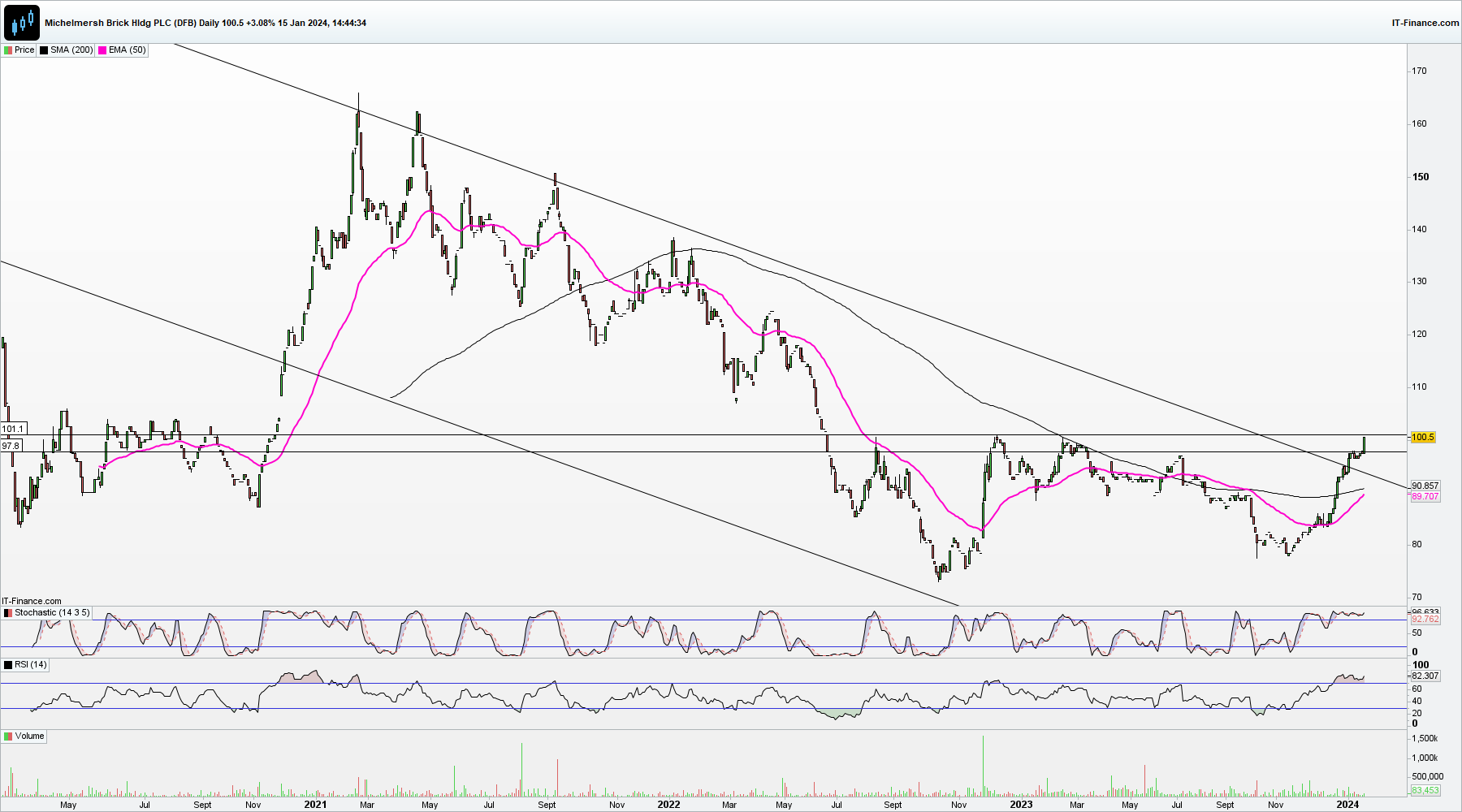This screenshot has width=1462, height=812.
Task: Click the 1,500k volume axis label
Action: (1425, 738)
